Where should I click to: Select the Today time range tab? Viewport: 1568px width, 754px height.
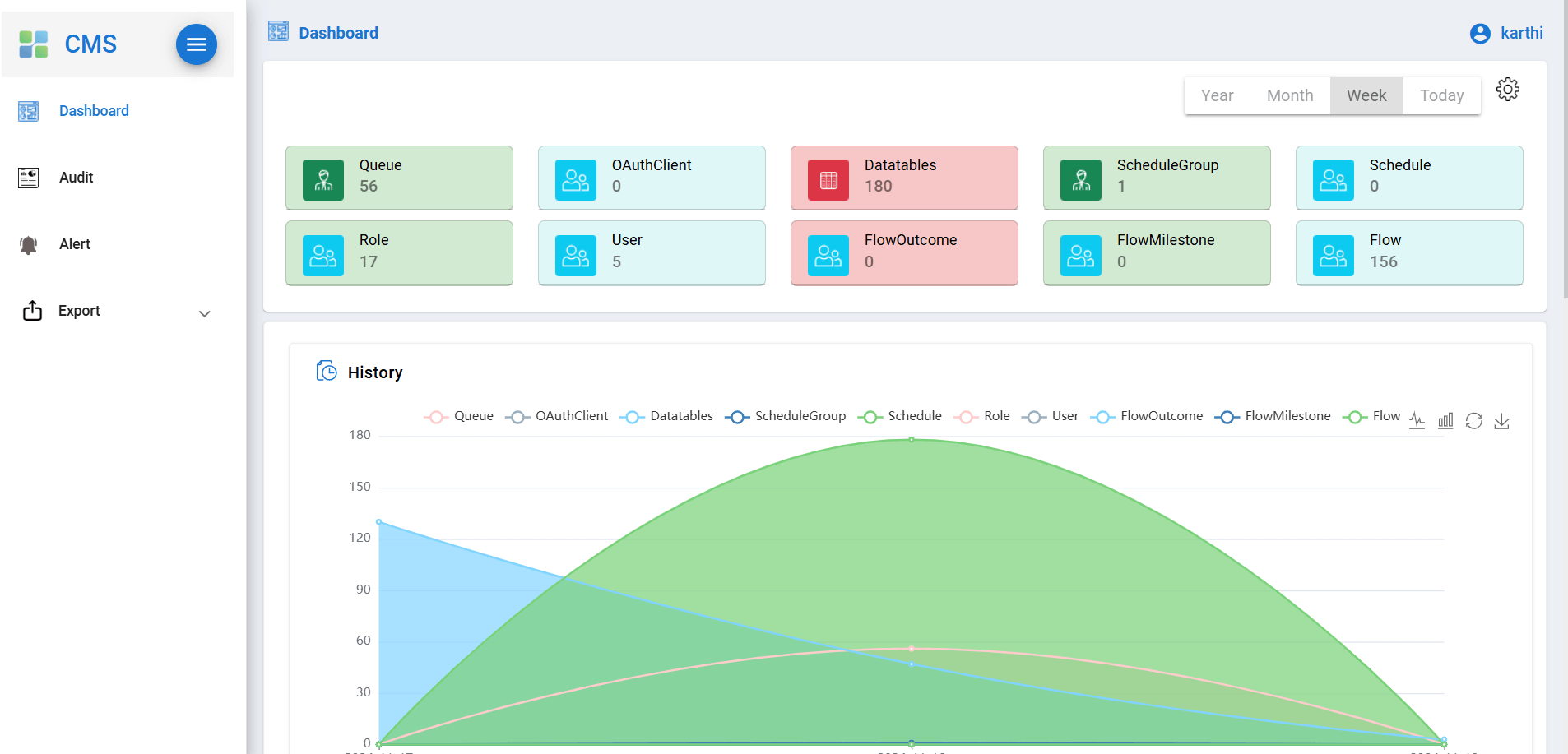pos(1441,96)
